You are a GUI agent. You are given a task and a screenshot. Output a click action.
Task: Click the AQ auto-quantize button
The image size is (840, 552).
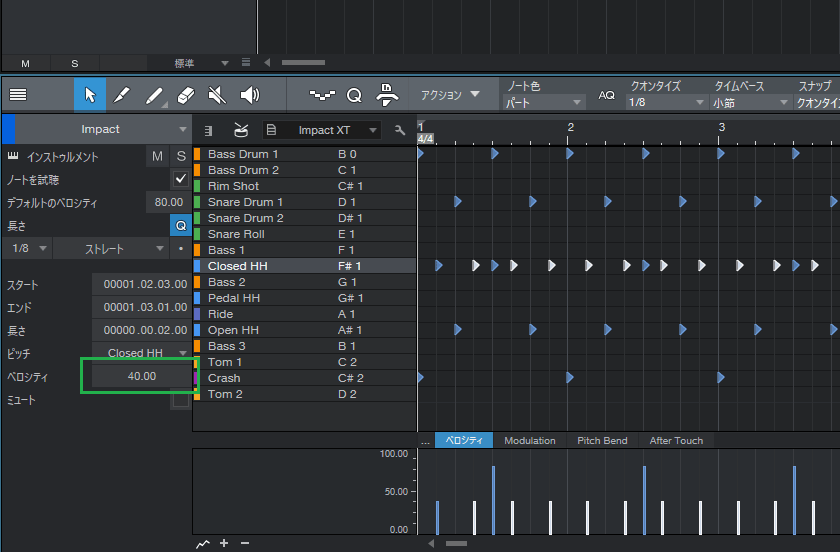coord(607,95)
